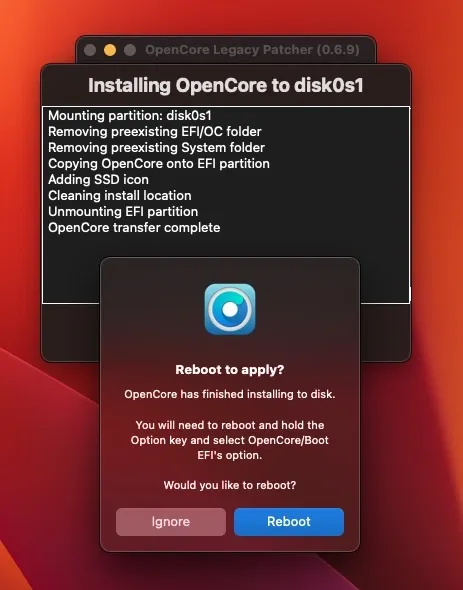Screen dimensions: 463x590
Task: Click the 'Mounting partition: disk0s1' log line
Action: pyautogui.click(x=130, y=116)
